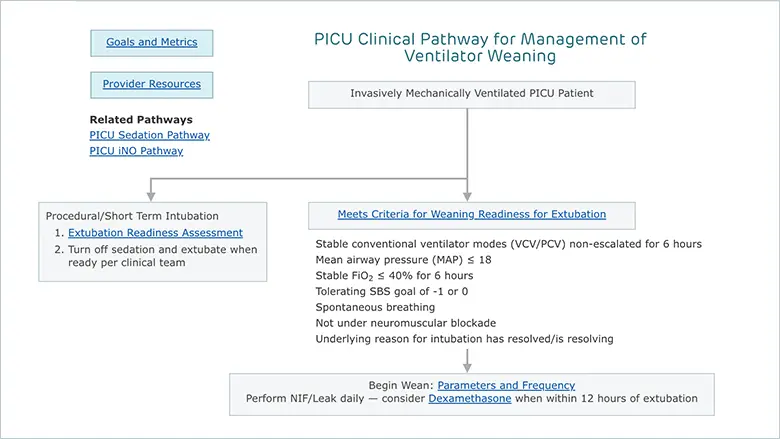Open the Goals and Metrics link

[x=152, y=42]
